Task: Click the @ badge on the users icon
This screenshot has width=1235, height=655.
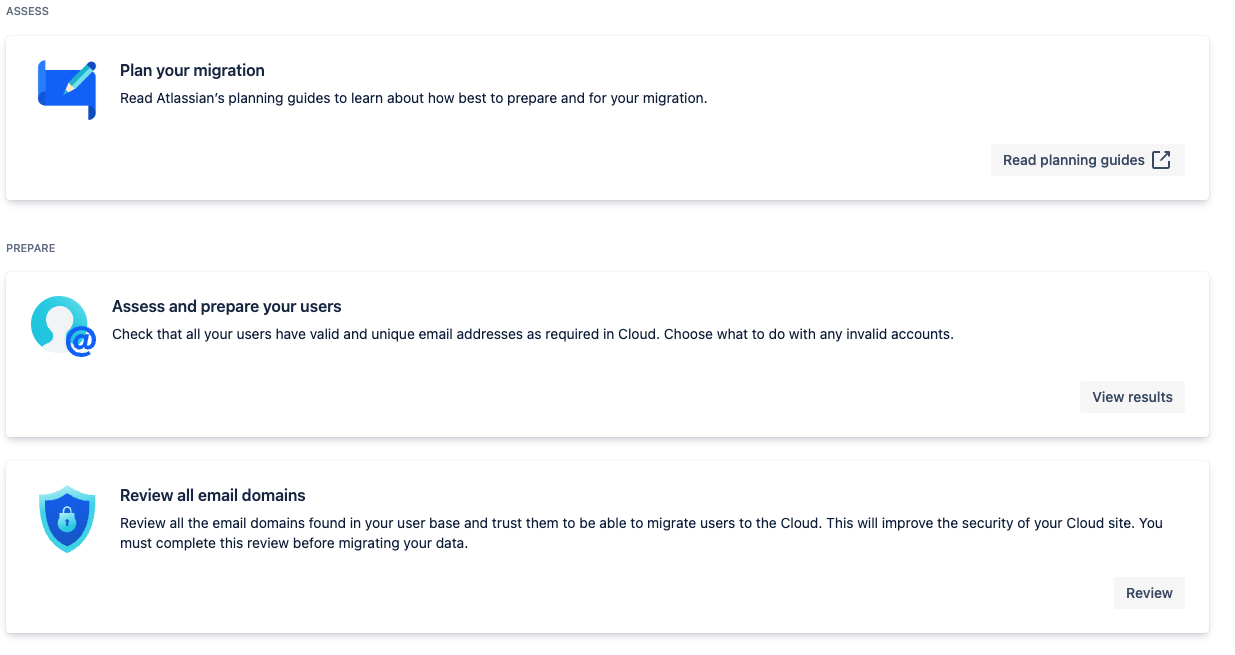Action: coord(80,342)
